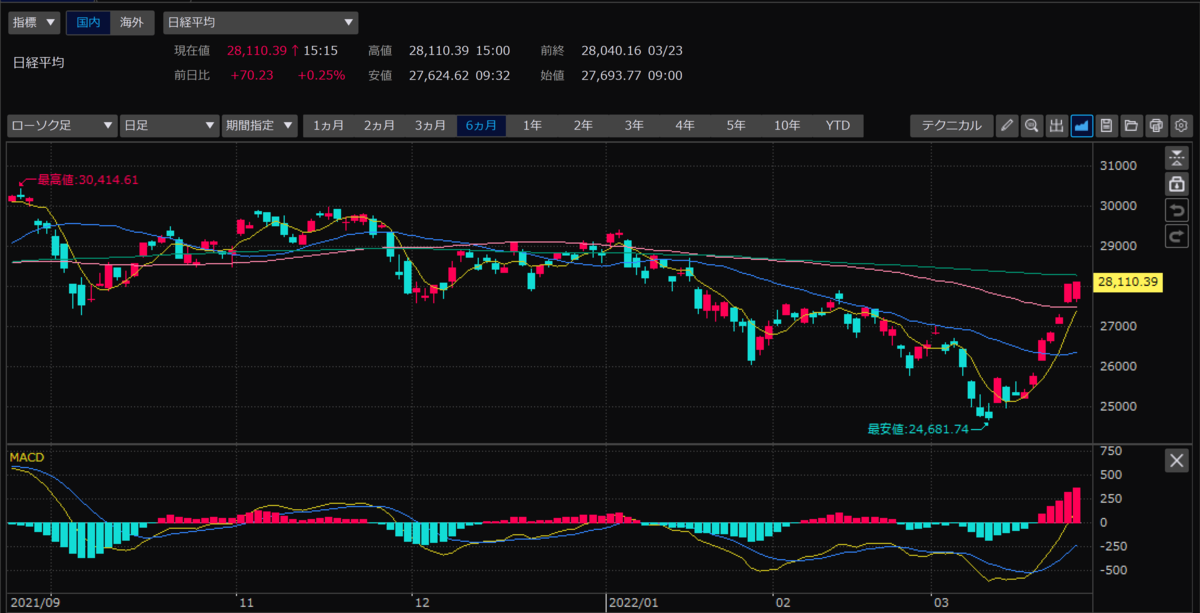This screenshot has width=1200, height=613.
Task: Click the 最安値:24,681.74 annotation
Action: tap(919, 429)
